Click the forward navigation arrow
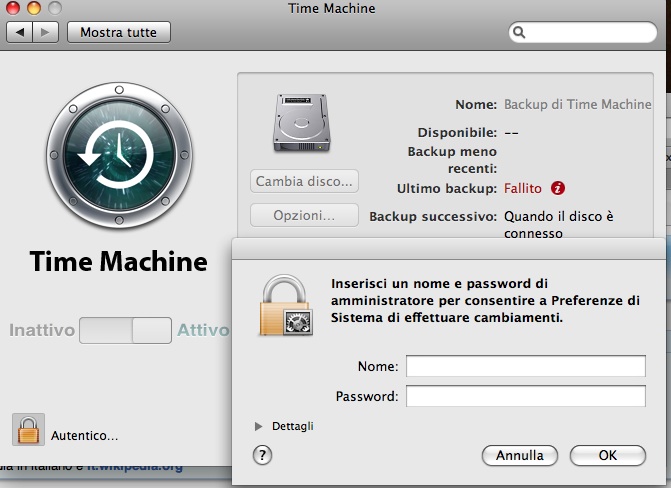The height and width of the screenshot is (488, 671). coord(45,33)
